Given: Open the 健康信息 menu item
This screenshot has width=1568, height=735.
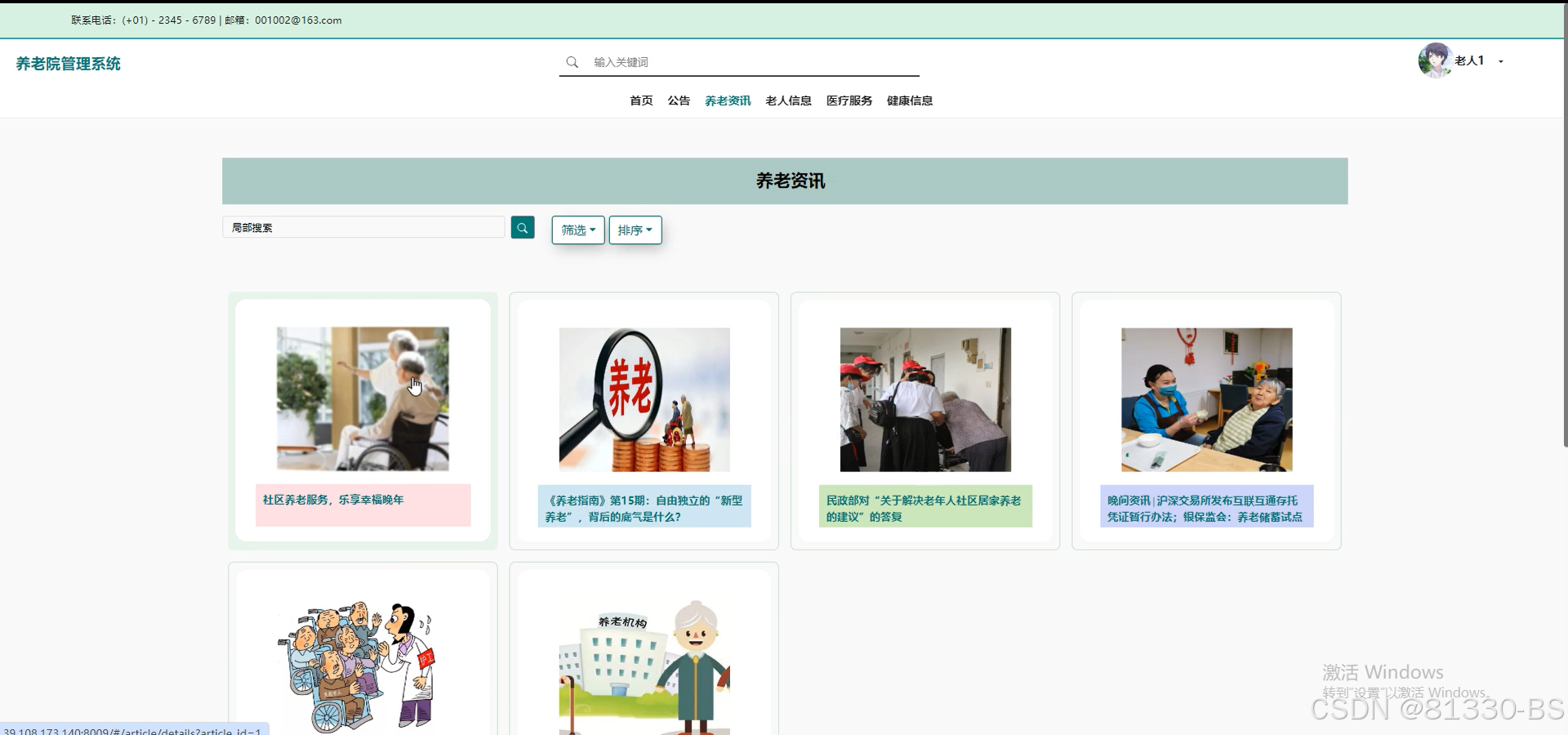Looking at the screenshot, I should click(910, 100).
